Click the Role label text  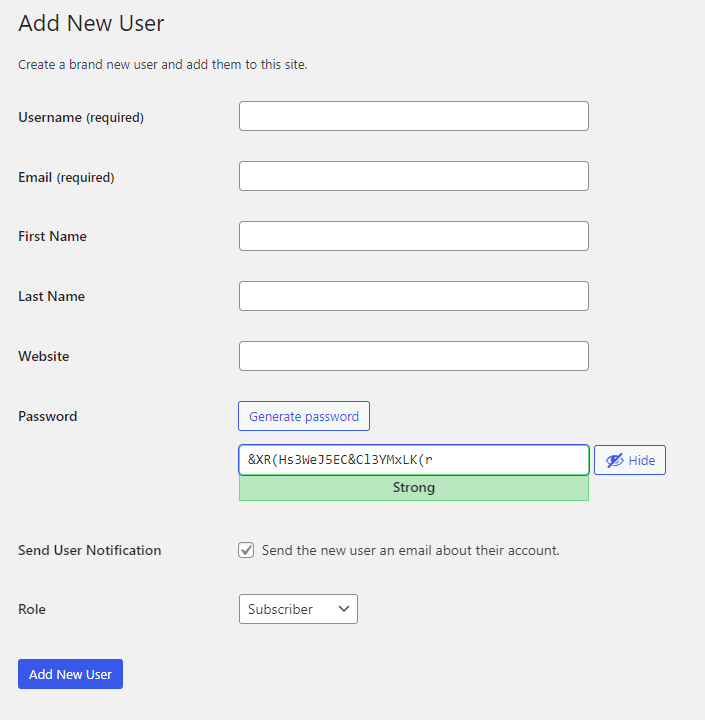point(32,609)
